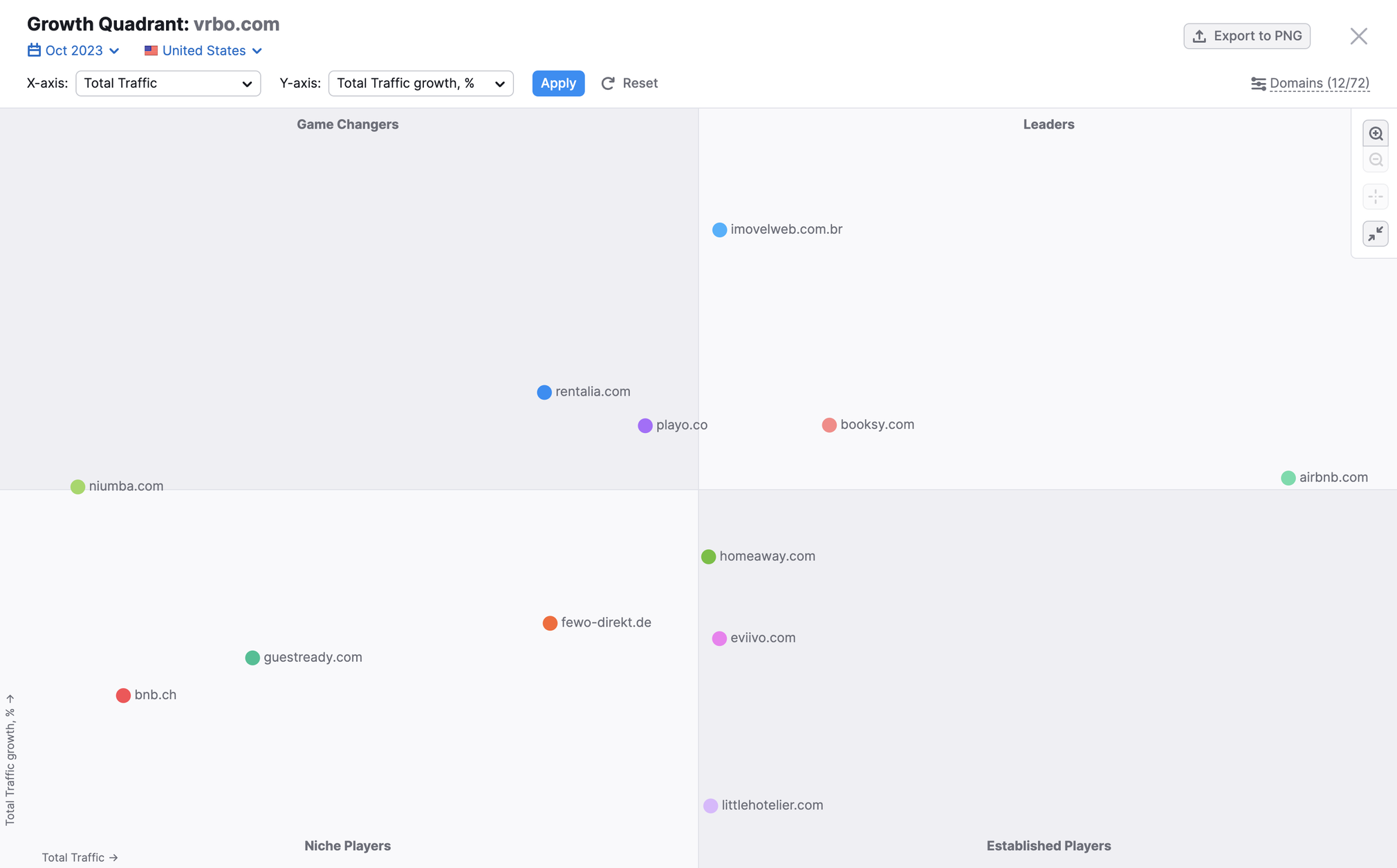
Task: Click the Apply button
Action: (558, 83)
